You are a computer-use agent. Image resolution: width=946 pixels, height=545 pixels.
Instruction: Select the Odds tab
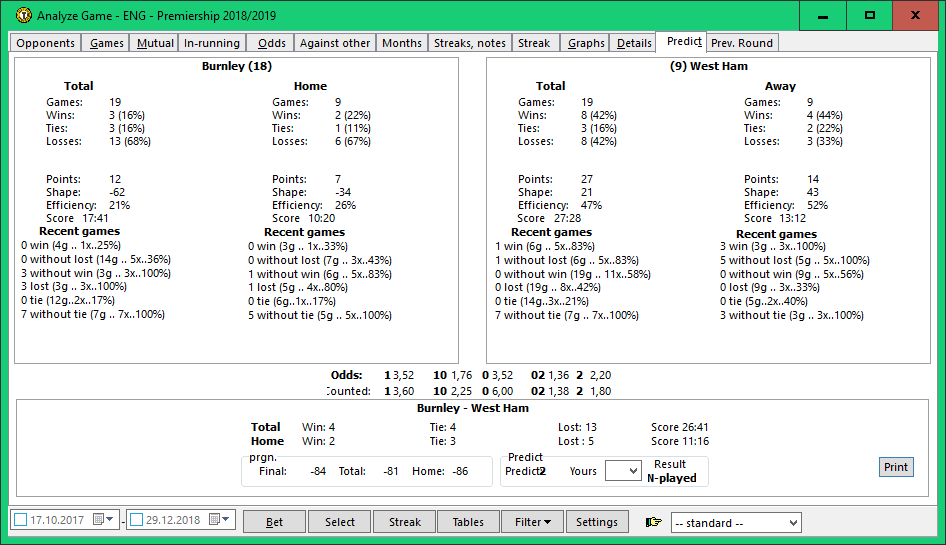[271, 43]
